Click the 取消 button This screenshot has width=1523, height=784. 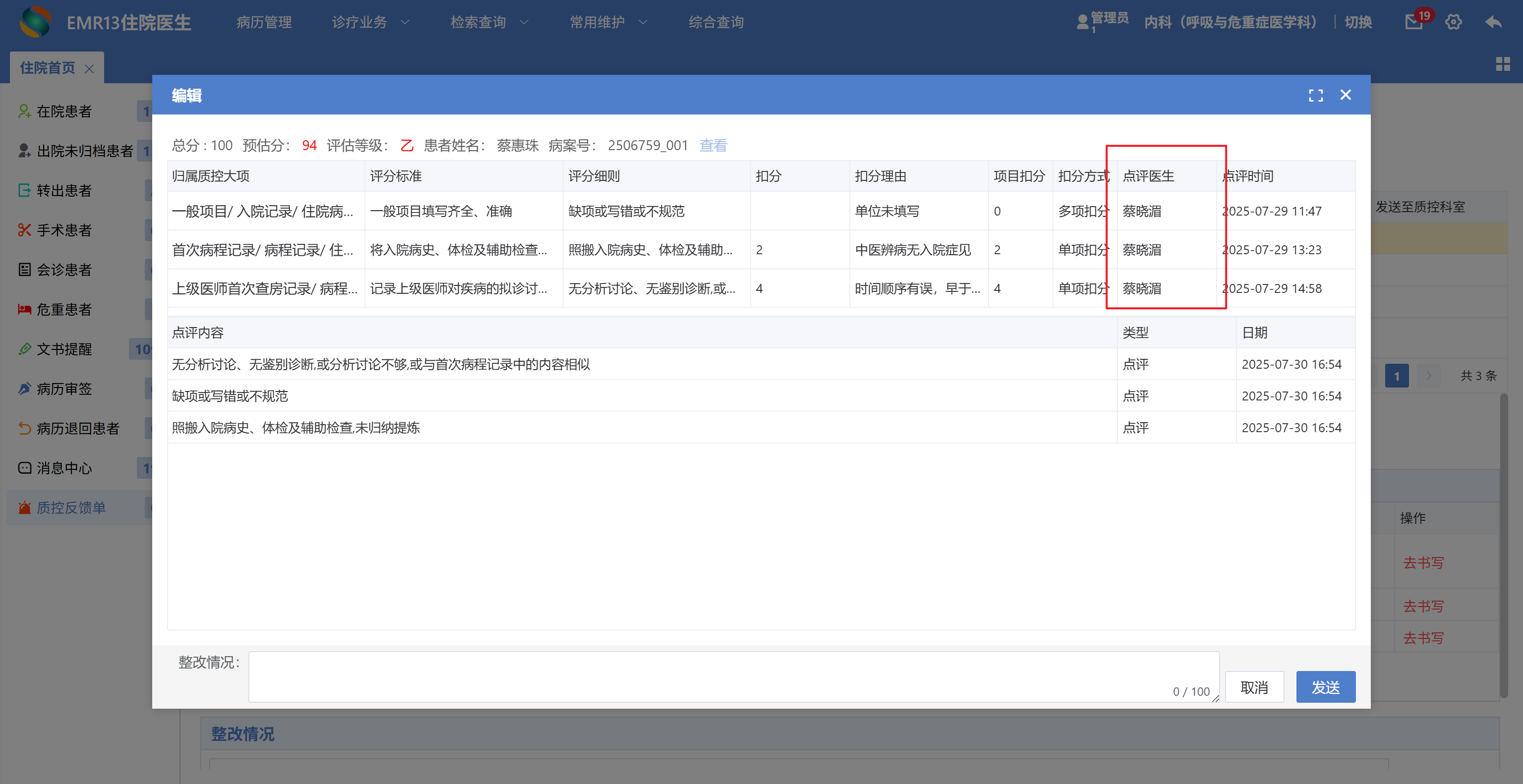point(1254,687)
